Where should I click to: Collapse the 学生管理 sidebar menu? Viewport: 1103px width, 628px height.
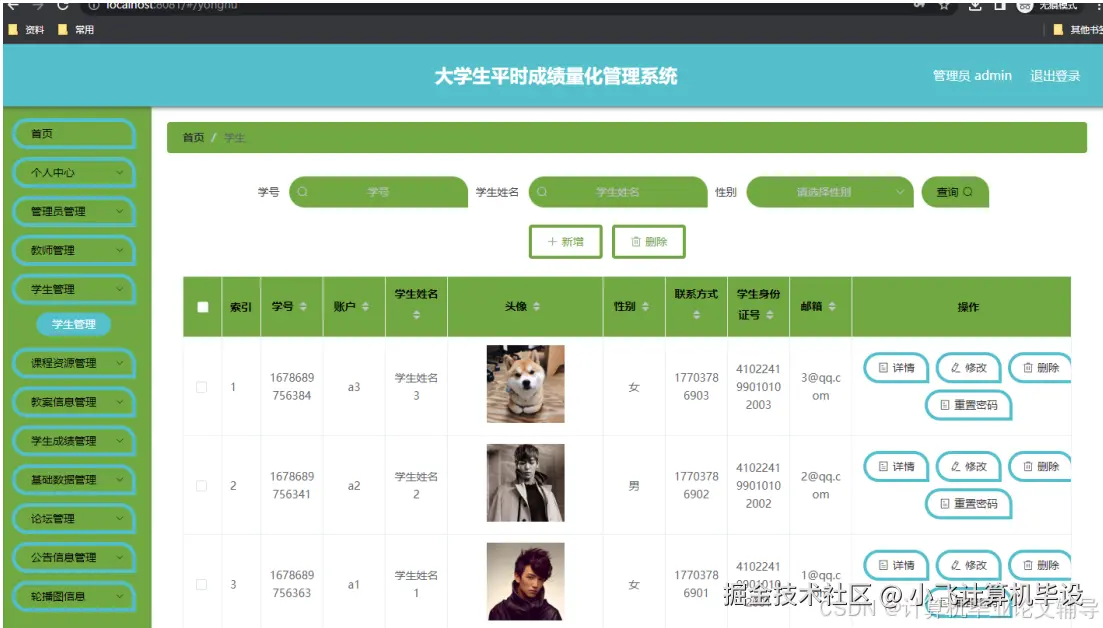[x=74, y=289]
